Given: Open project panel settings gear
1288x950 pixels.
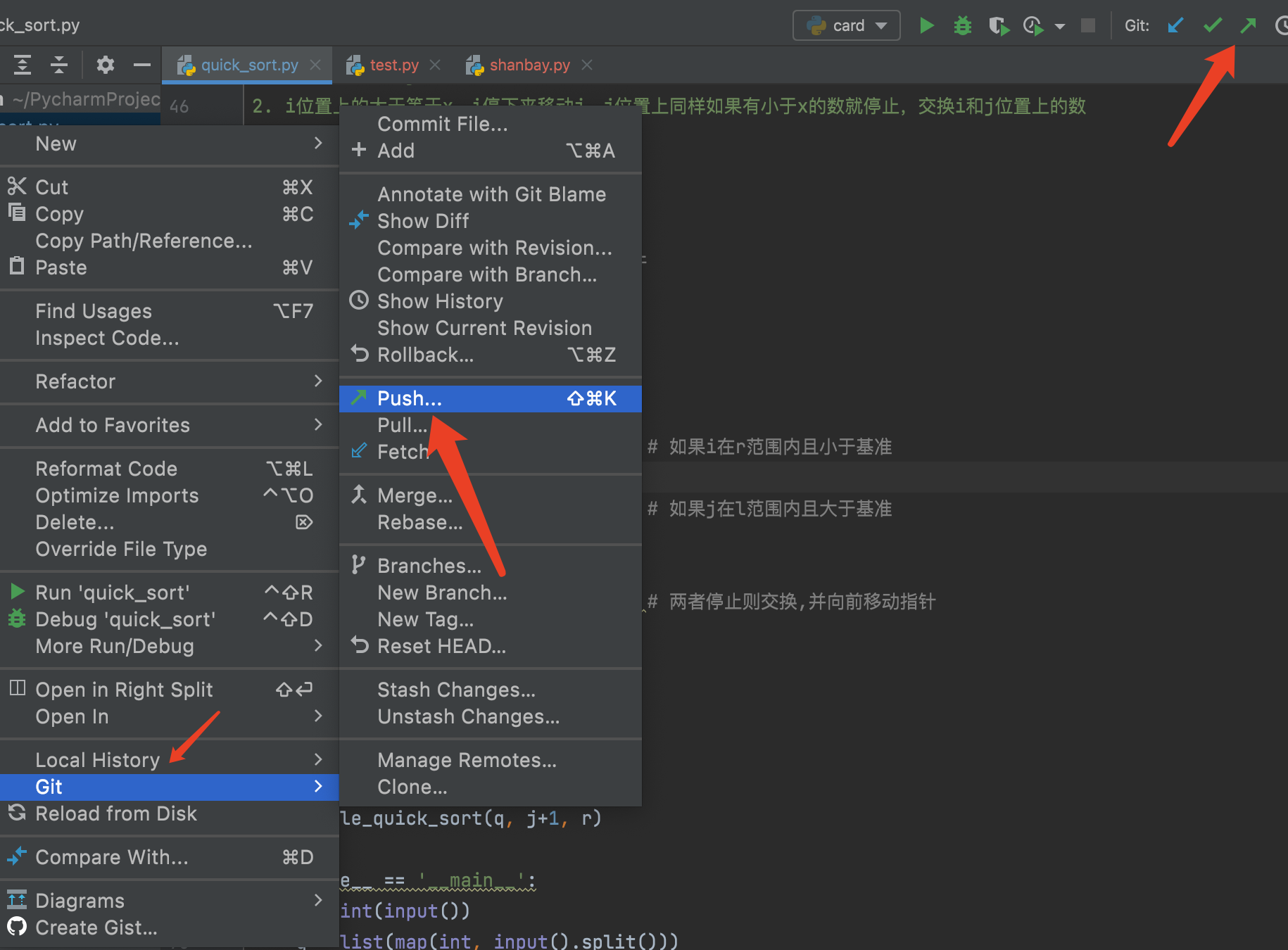Looking at the screenshot, I should click(x=105, y=65).
